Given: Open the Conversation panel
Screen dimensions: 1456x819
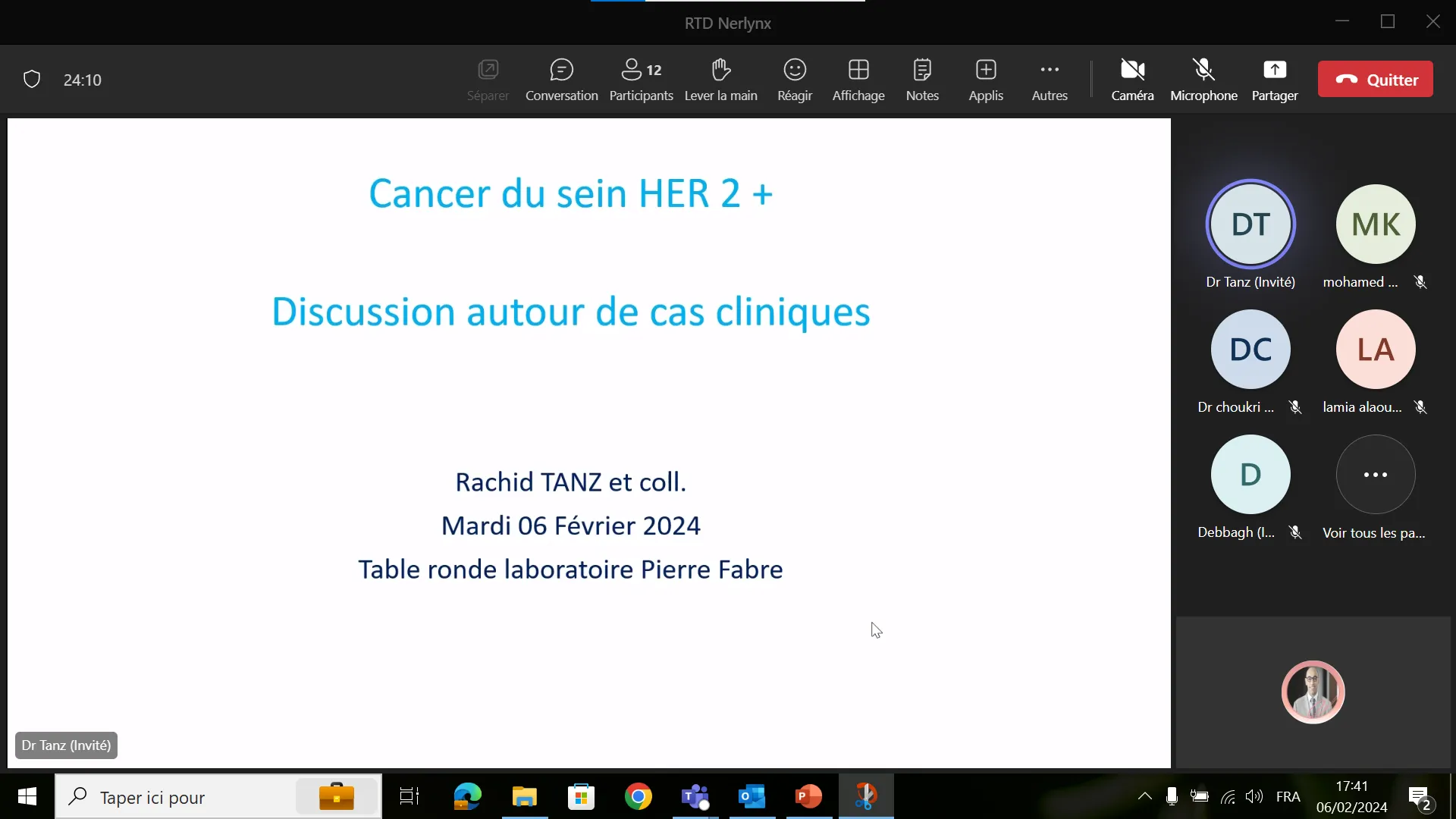Looking at the screenshot, I should [x=561, y=78].
